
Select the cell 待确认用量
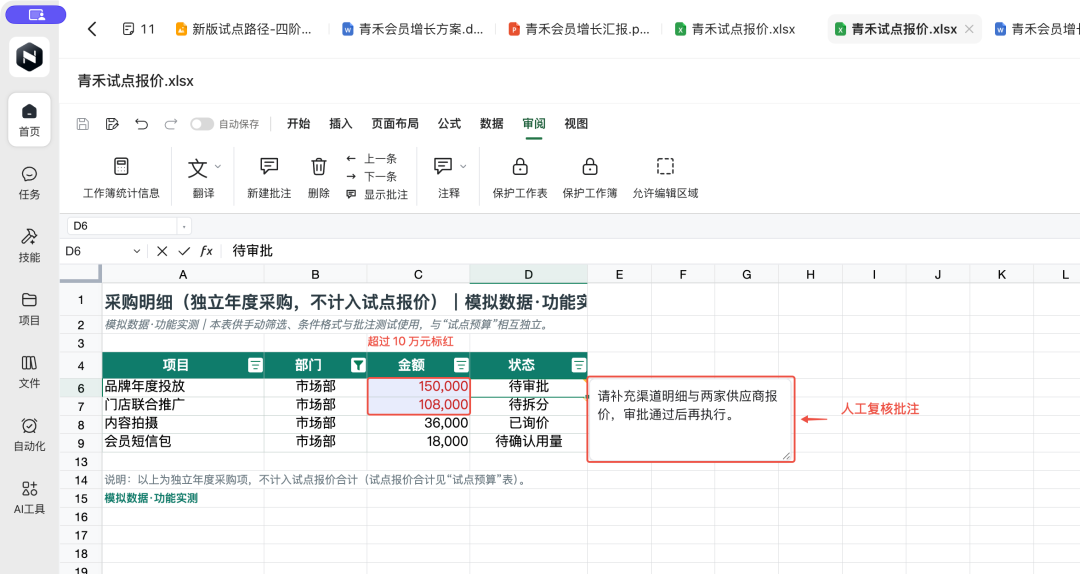[528, 442]
